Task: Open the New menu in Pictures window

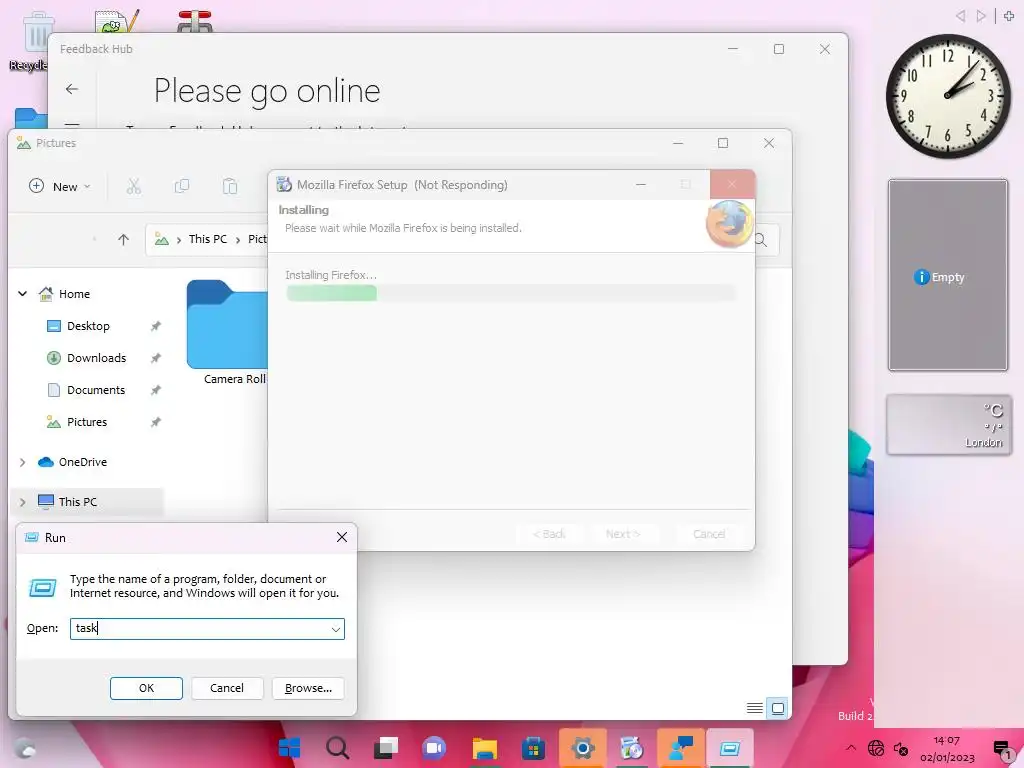Action: [x=59, y=187]
